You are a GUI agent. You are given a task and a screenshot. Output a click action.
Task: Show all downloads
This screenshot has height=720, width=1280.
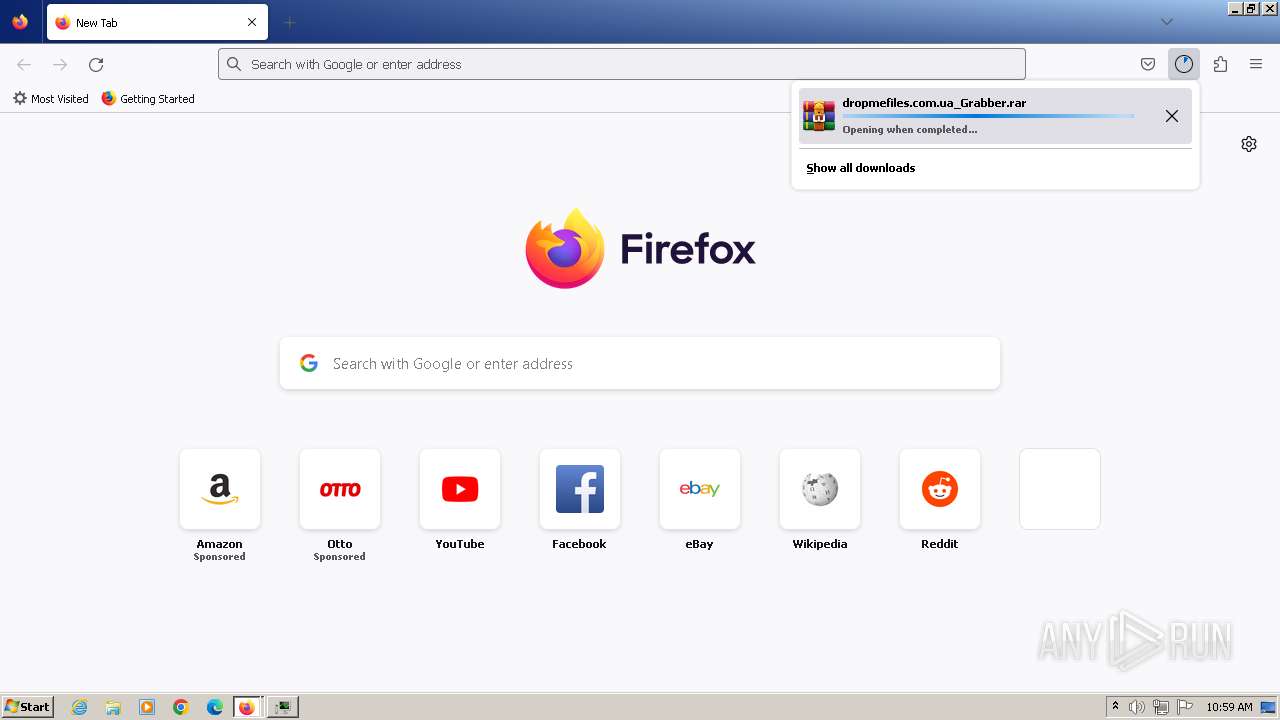pos(861,168)
